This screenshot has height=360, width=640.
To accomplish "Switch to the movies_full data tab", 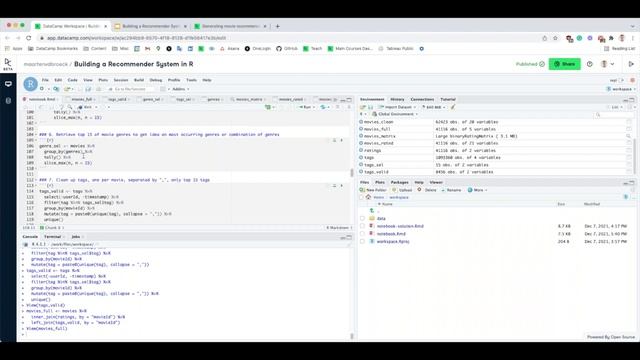I will click(82, 99).
